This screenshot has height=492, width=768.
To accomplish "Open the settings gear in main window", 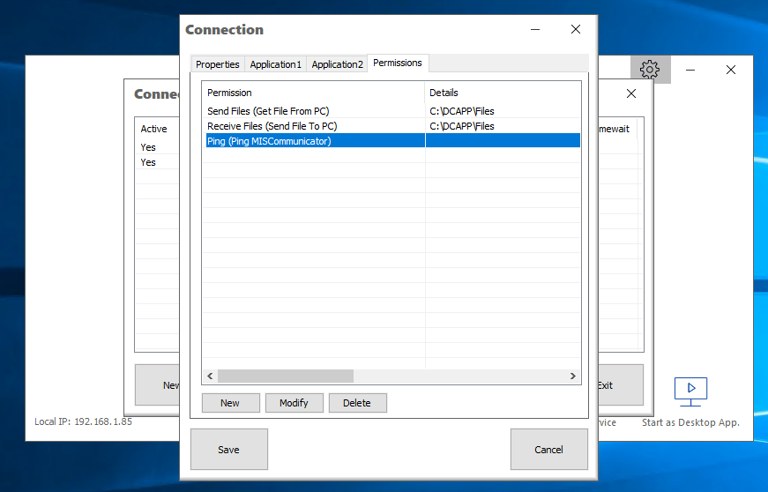I will (649, 70).
